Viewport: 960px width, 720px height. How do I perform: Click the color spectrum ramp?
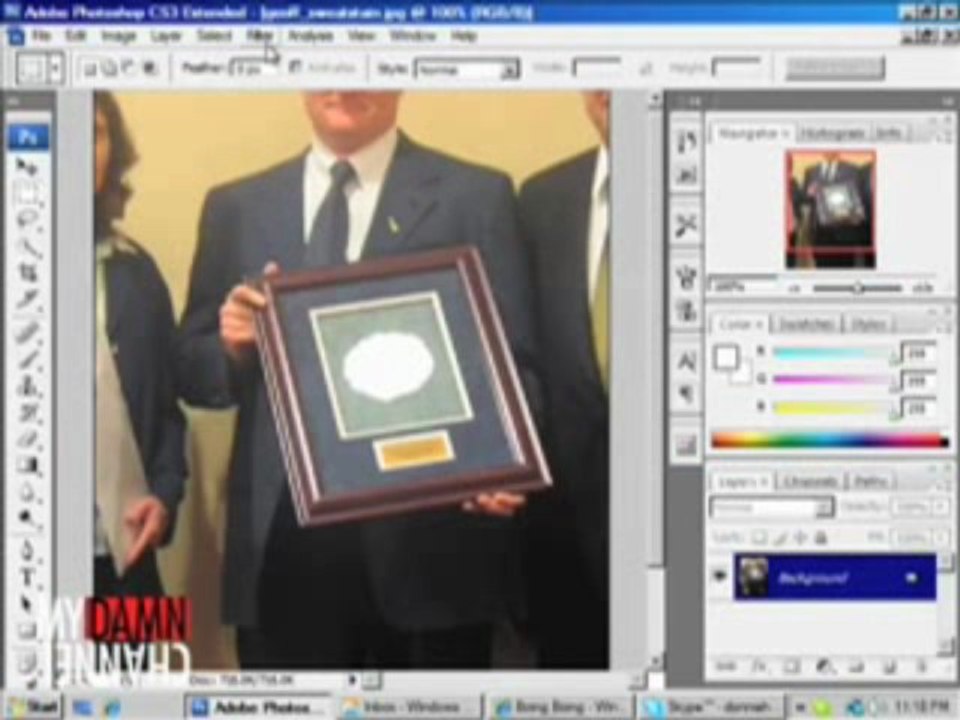pos(830,440)
